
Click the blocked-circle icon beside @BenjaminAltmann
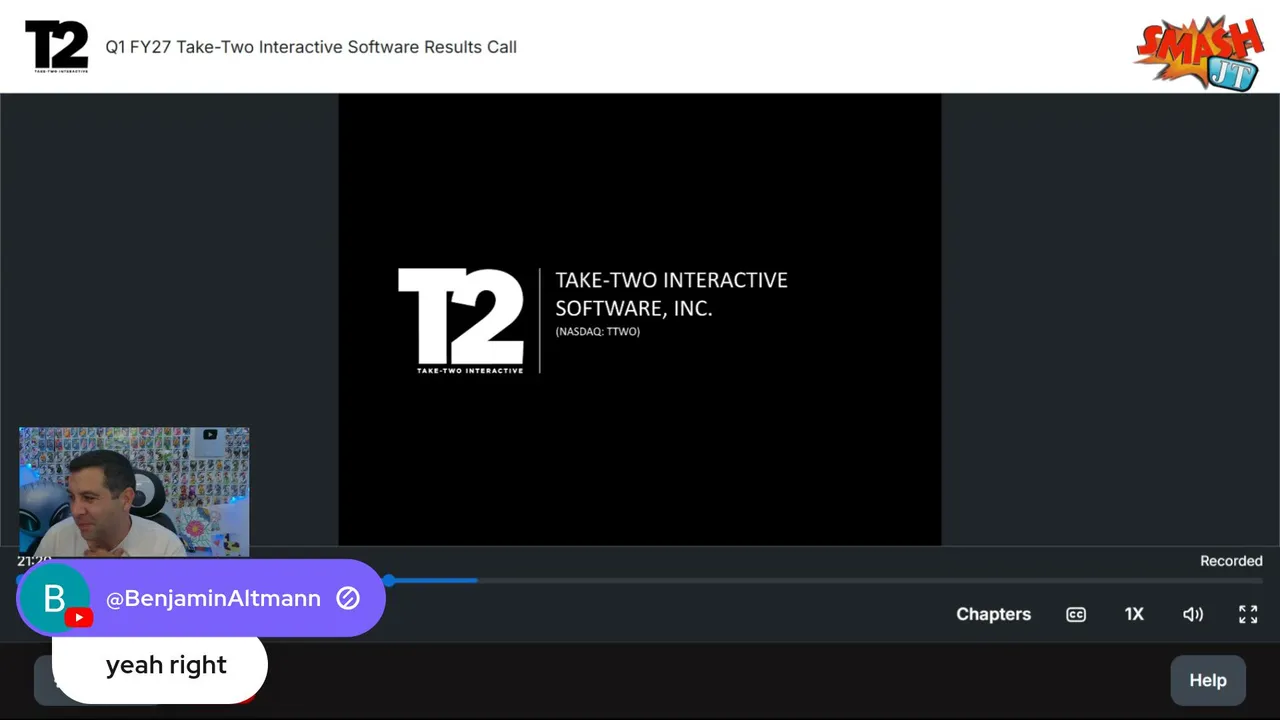click(x=348, y=598)
